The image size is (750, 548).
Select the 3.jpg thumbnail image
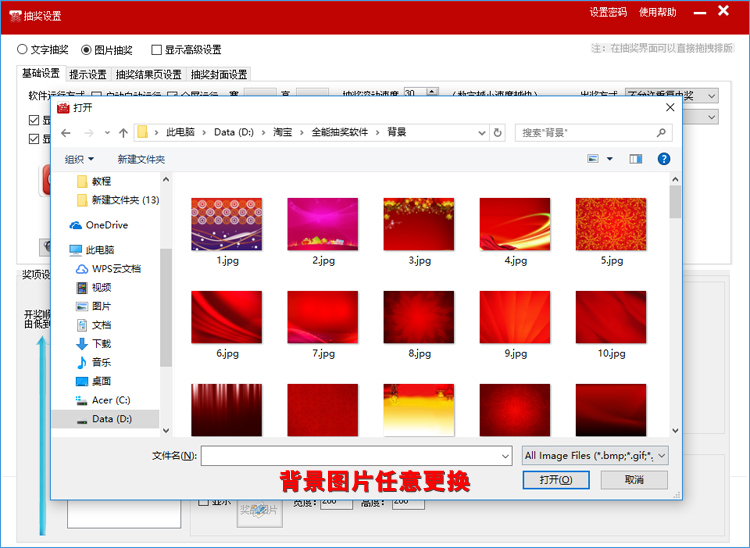pyautogui.click(x=419, y=224)
